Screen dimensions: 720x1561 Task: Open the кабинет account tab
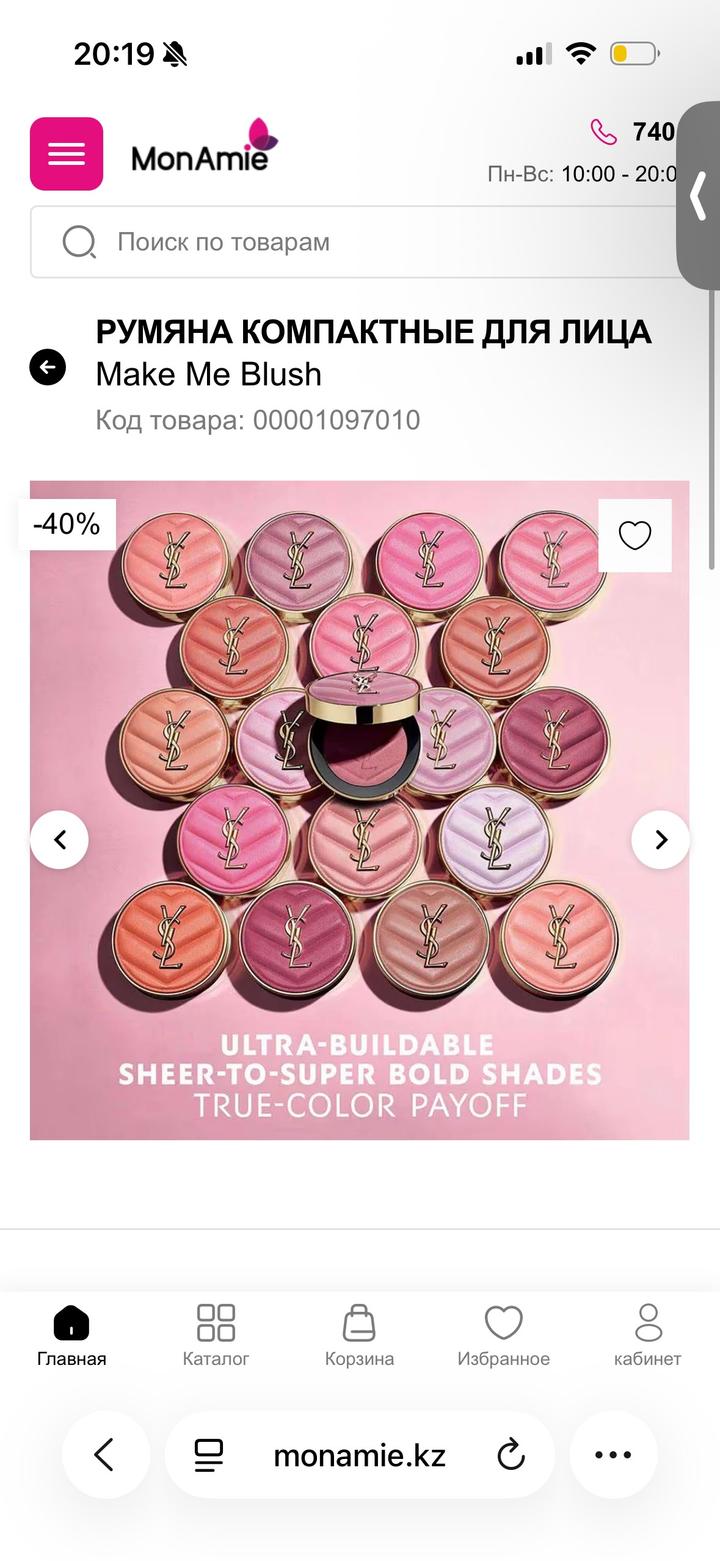(647, 1335)
